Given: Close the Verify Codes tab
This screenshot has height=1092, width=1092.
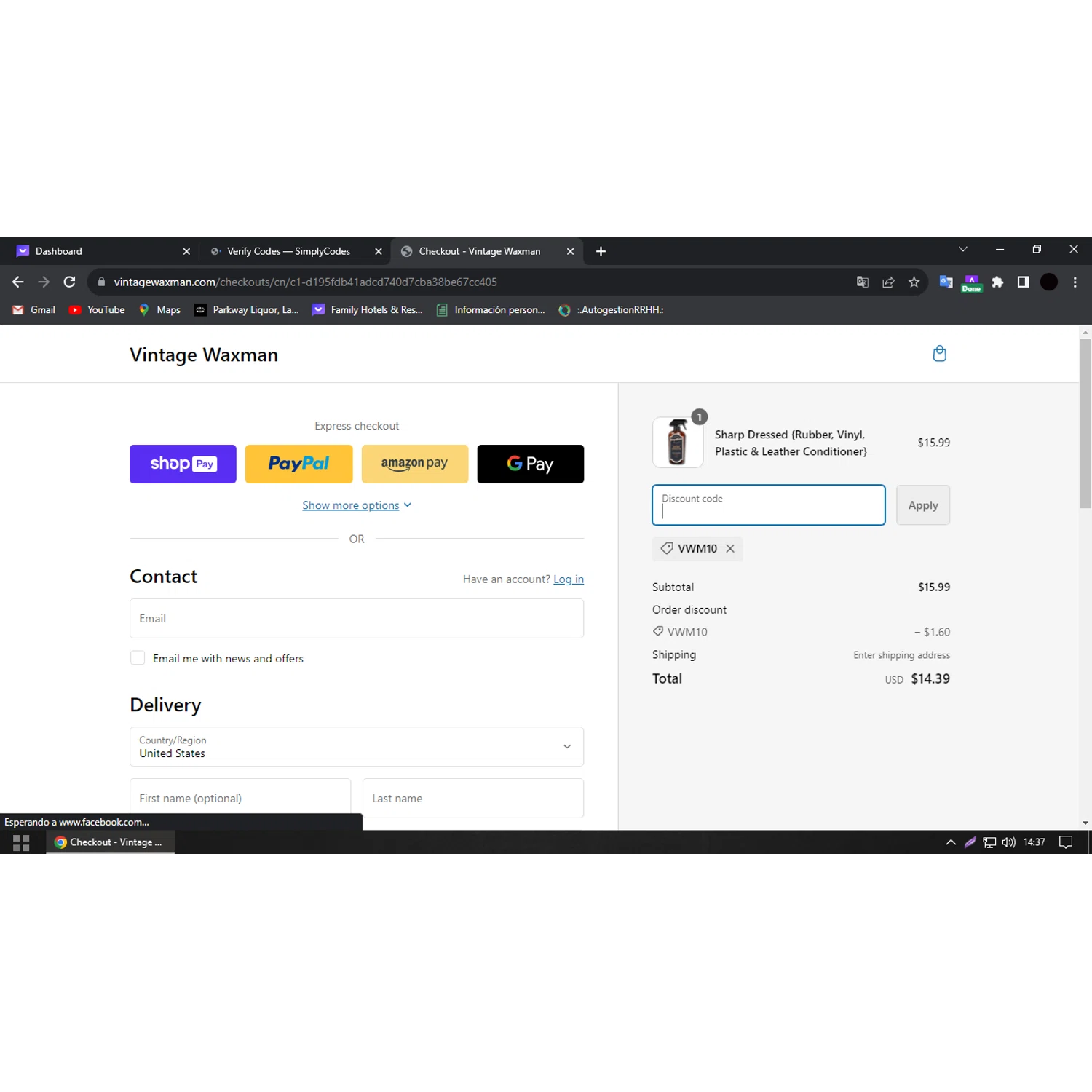Looking at the screenshot, I should pos(378,251).
